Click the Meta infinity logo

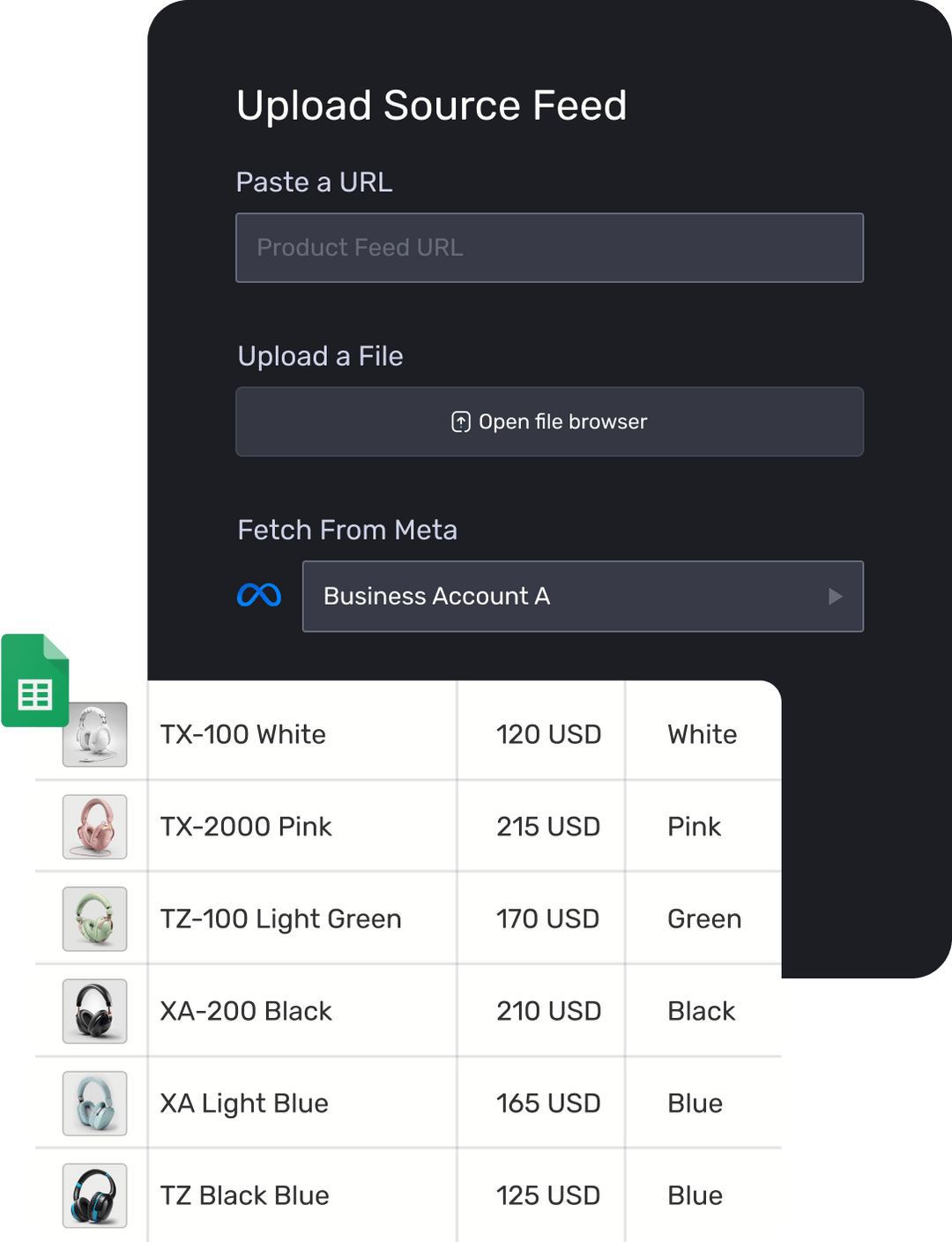[x=259, y=596]
